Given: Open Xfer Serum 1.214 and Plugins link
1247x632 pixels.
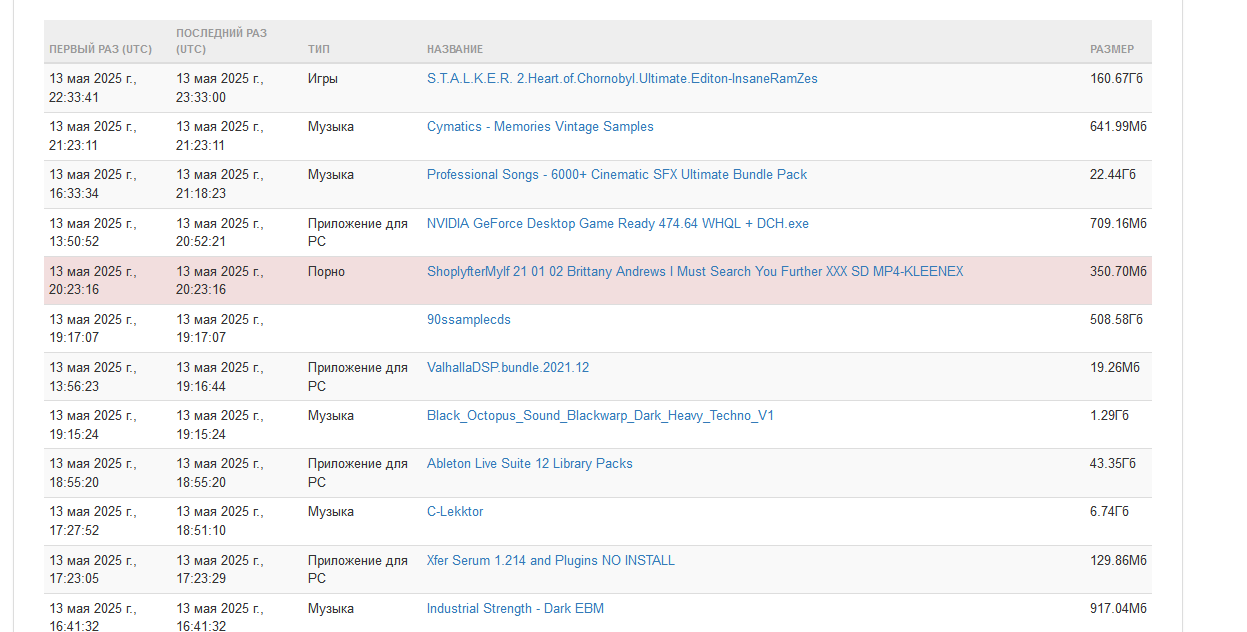Looking at the screenshot, I should [x=551, y=561].
